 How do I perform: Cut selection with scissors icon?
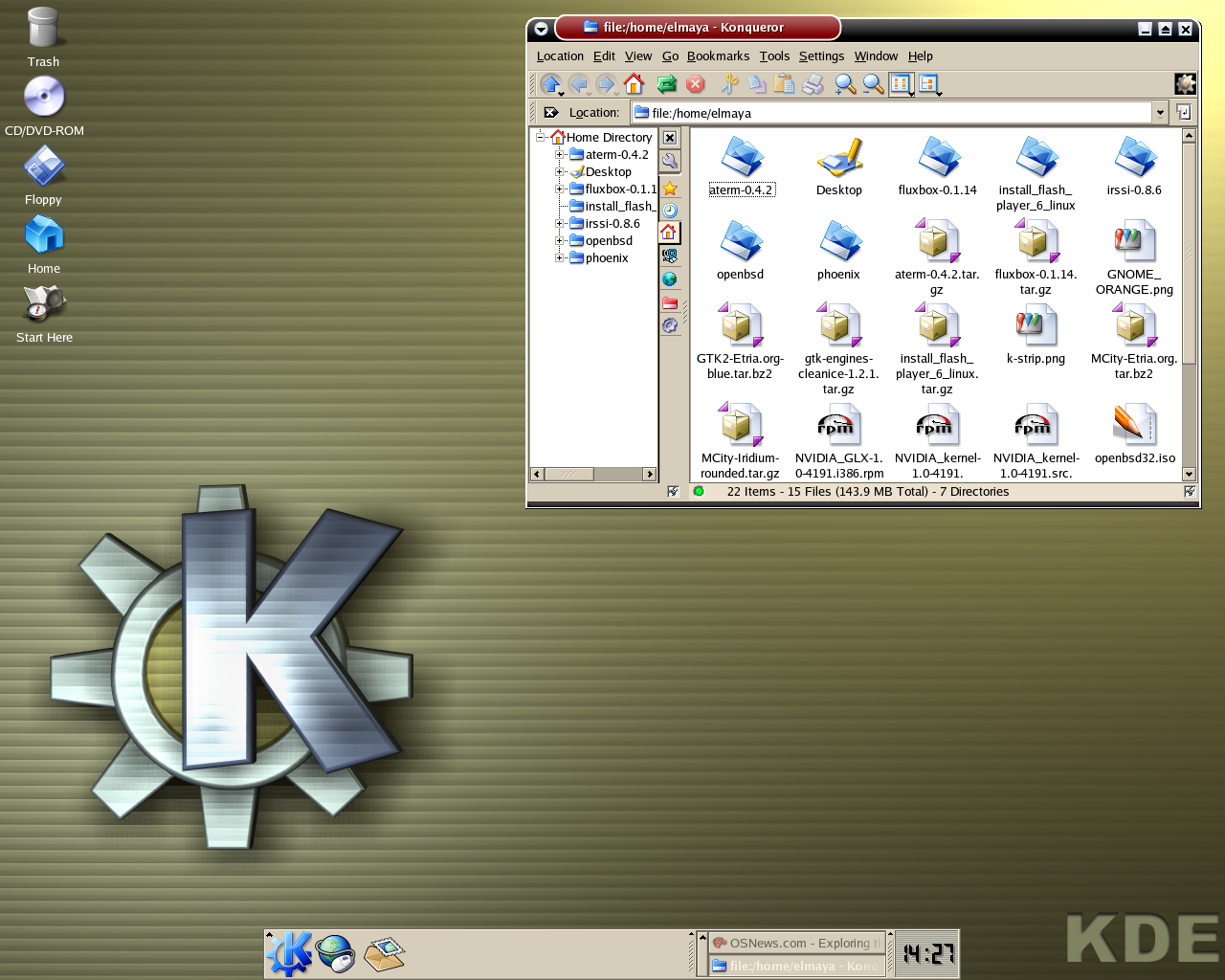728,84
